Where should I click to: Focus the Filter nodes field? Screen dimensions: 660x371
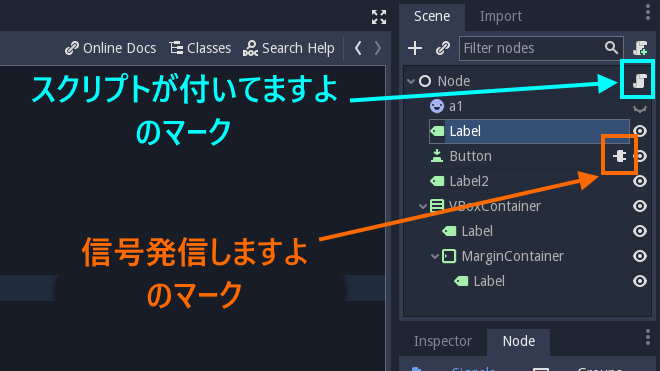coord(541,48)
